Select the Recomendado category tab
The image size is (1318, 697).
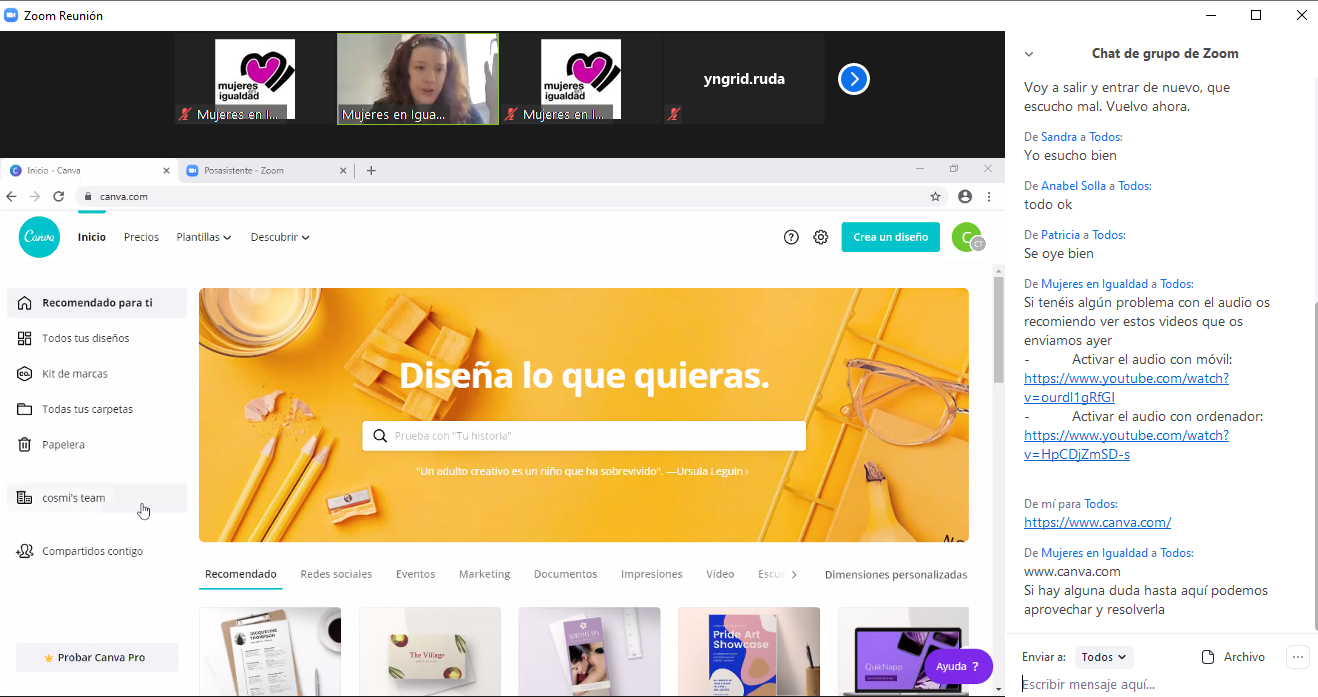pyautogui.click(x=241, y=574)
